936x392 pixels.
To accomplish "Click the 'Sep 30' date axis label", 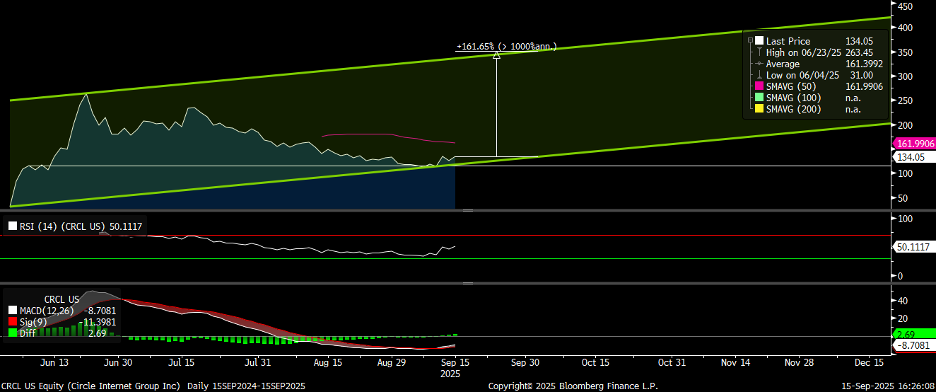I will [526, 363].
